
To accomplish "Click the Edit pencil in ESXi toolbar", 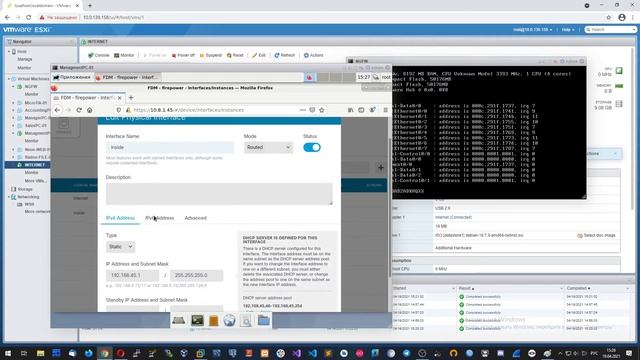I will click(x=259, y=55).
